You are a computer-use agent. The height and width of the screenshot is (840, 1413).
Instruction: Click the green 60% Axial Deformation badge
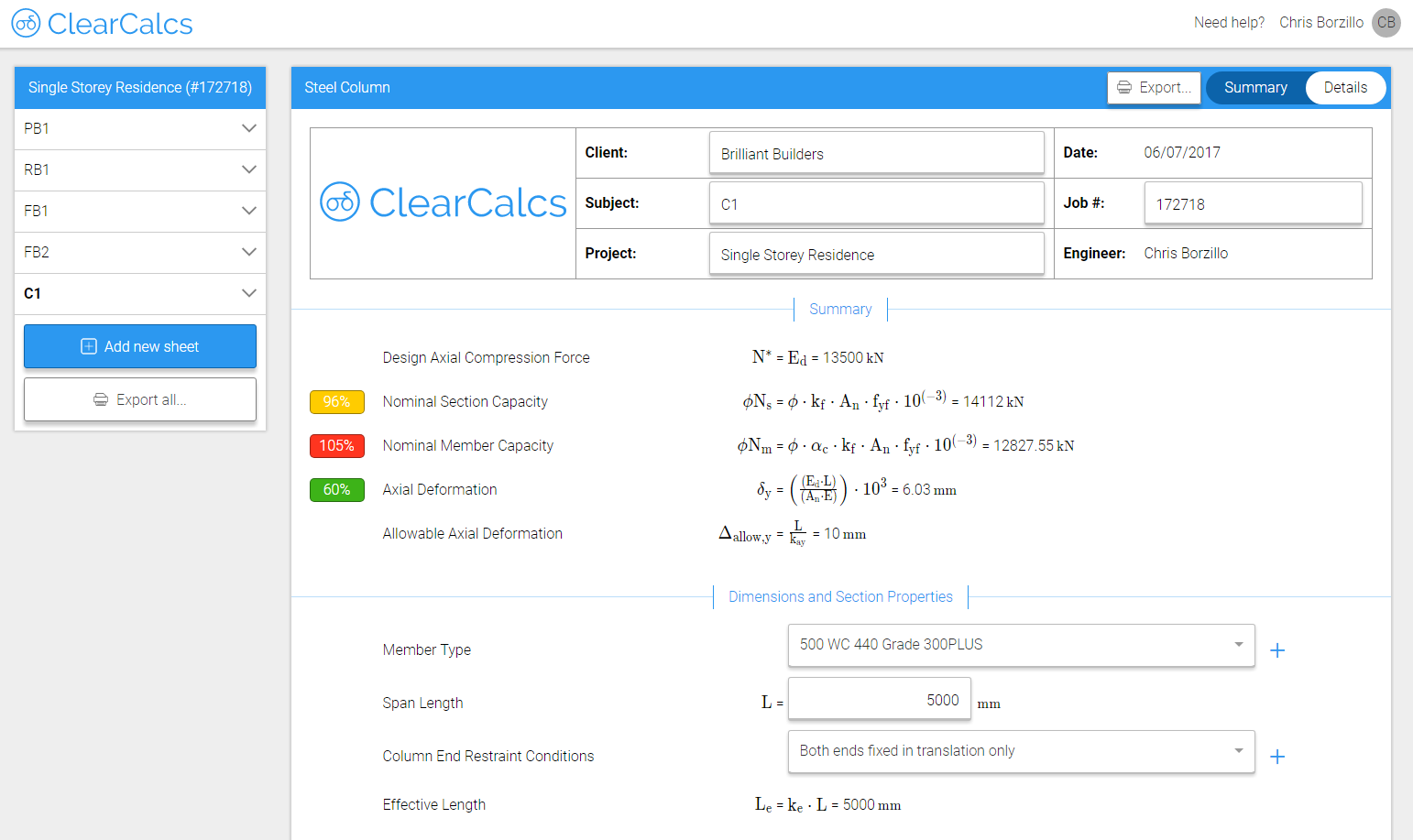[336, 489]
